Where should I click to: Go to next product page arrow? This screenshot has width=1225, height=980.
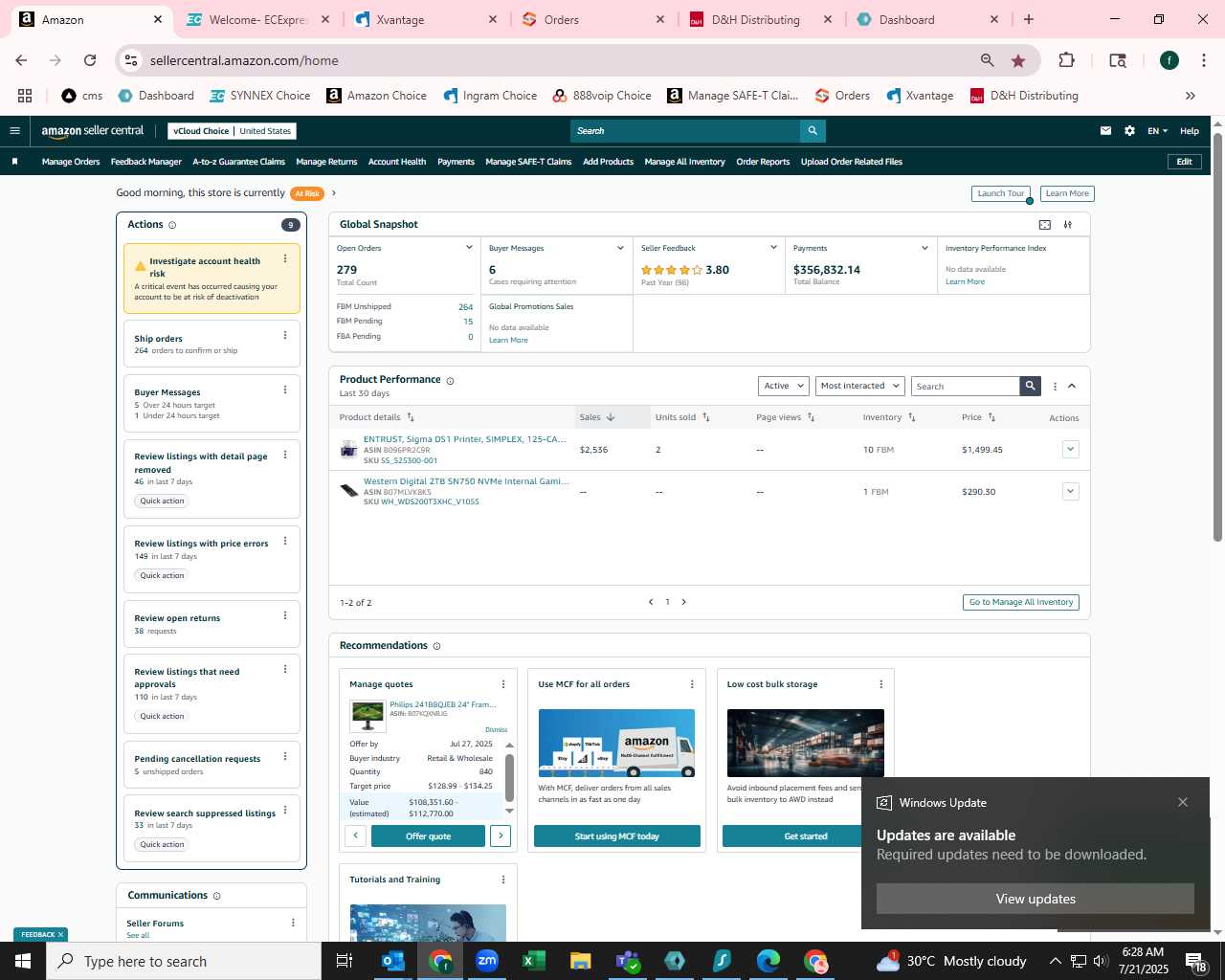point(683,602)
